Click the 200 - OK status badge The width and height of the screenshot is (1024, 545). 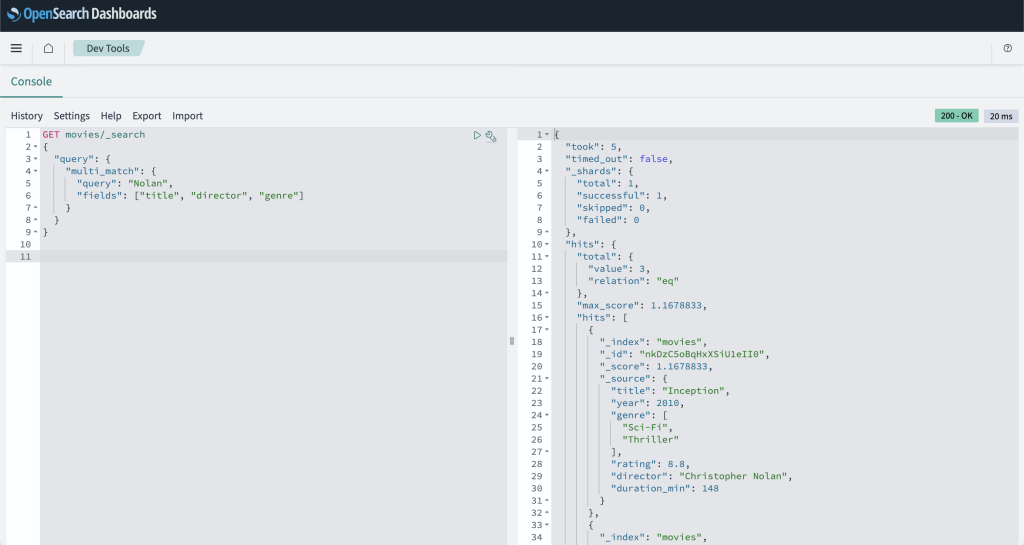(956, 116)
